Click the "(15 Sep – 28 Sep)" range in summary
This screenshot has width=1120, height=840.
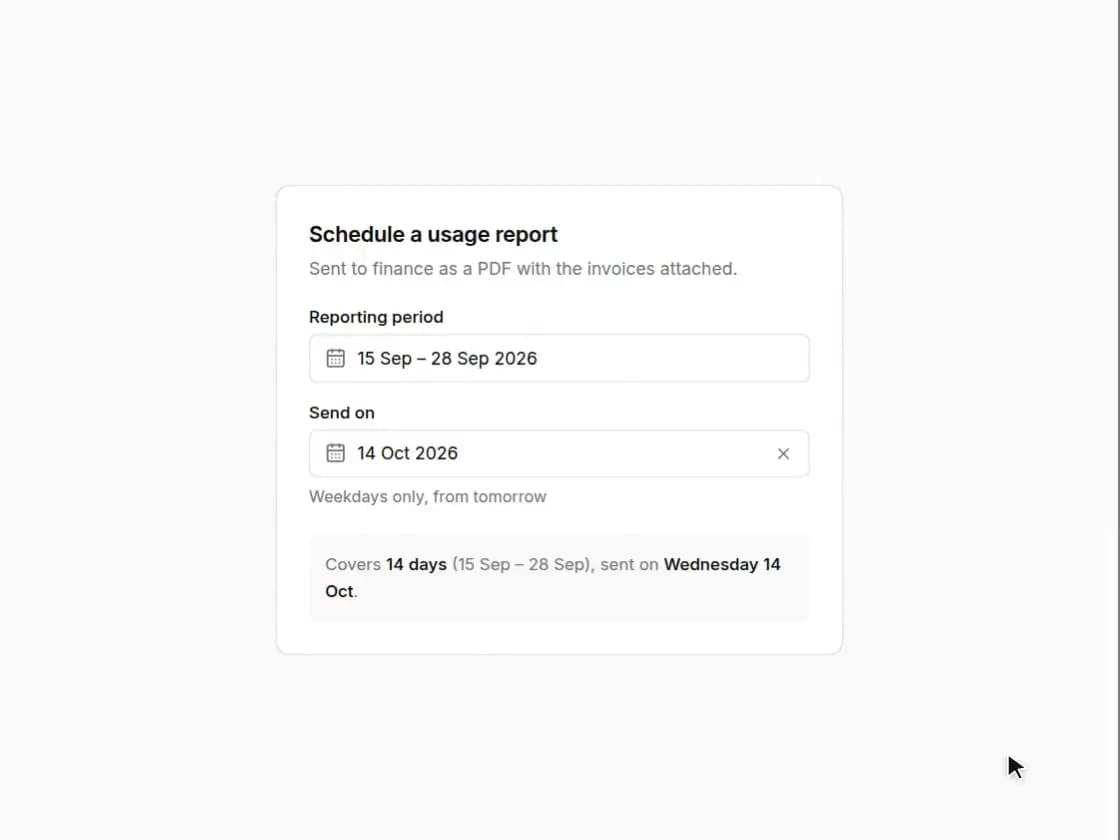522,564
